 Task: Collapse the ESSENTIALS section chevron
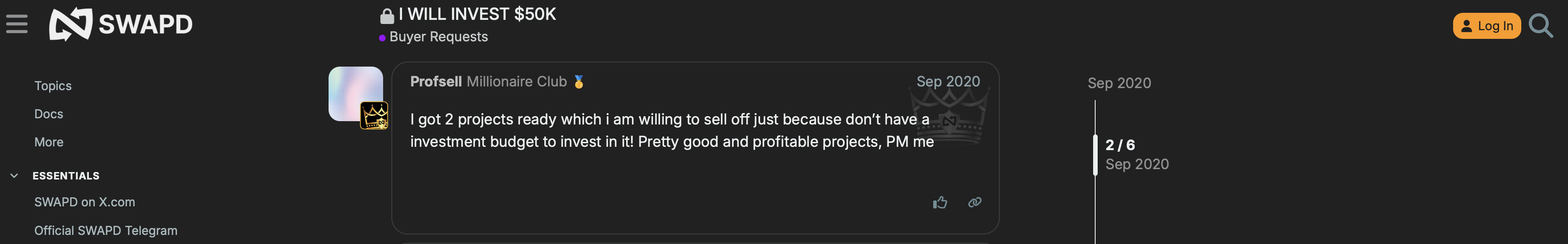(x=14, y=176)
